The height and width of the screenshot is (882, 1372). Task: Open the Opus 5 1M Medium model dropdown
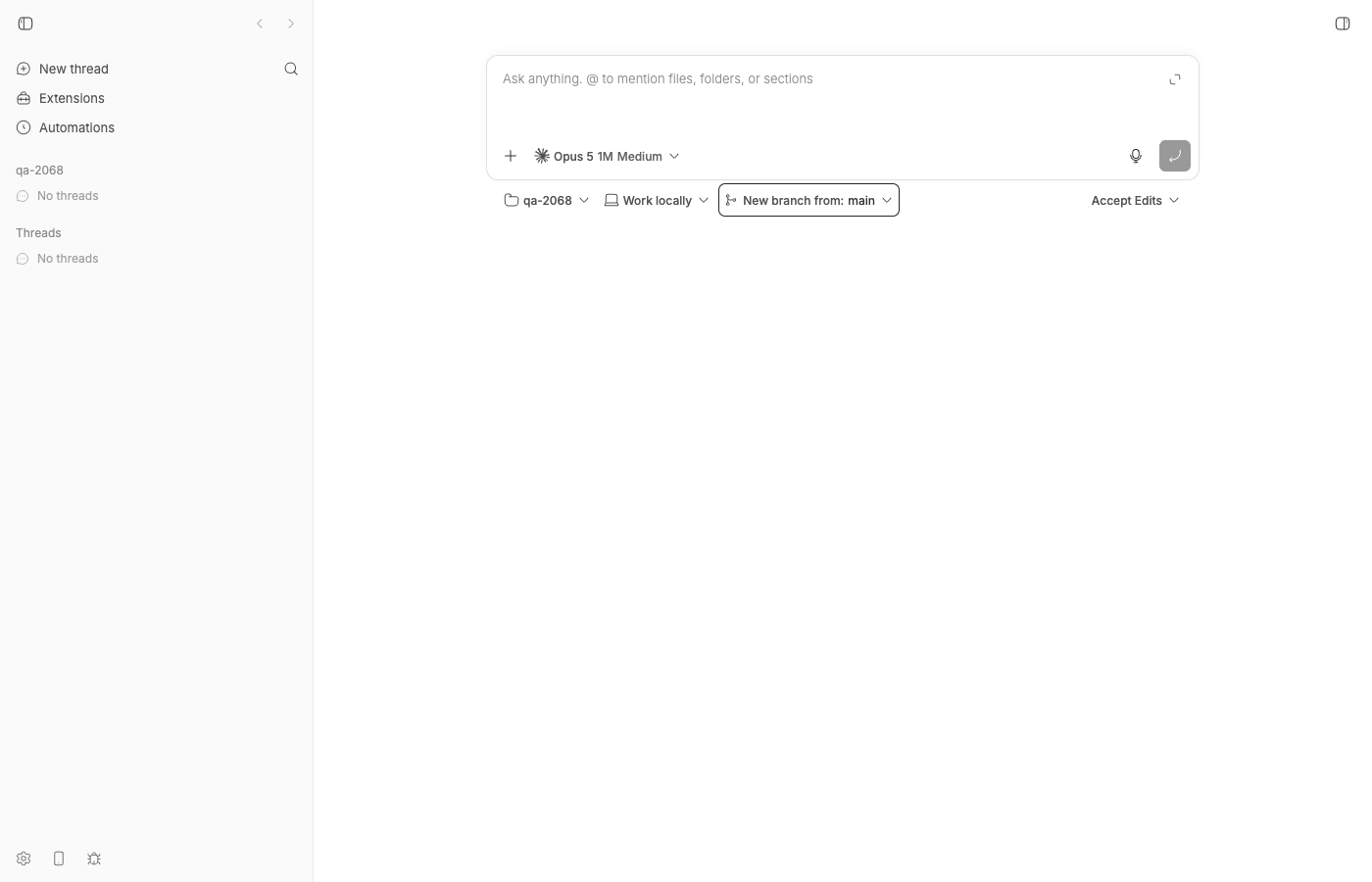click(x=607, y=156)
